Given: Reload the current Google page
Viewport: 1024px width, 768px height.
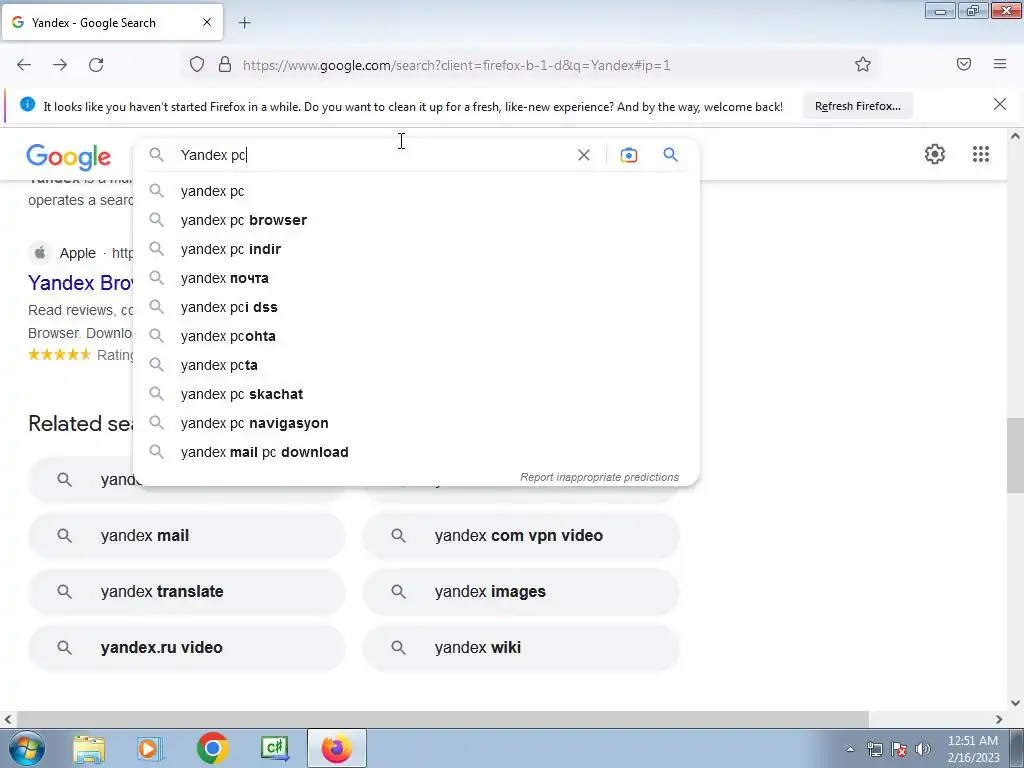Looking at the screenshot, I should coord(96,65).
